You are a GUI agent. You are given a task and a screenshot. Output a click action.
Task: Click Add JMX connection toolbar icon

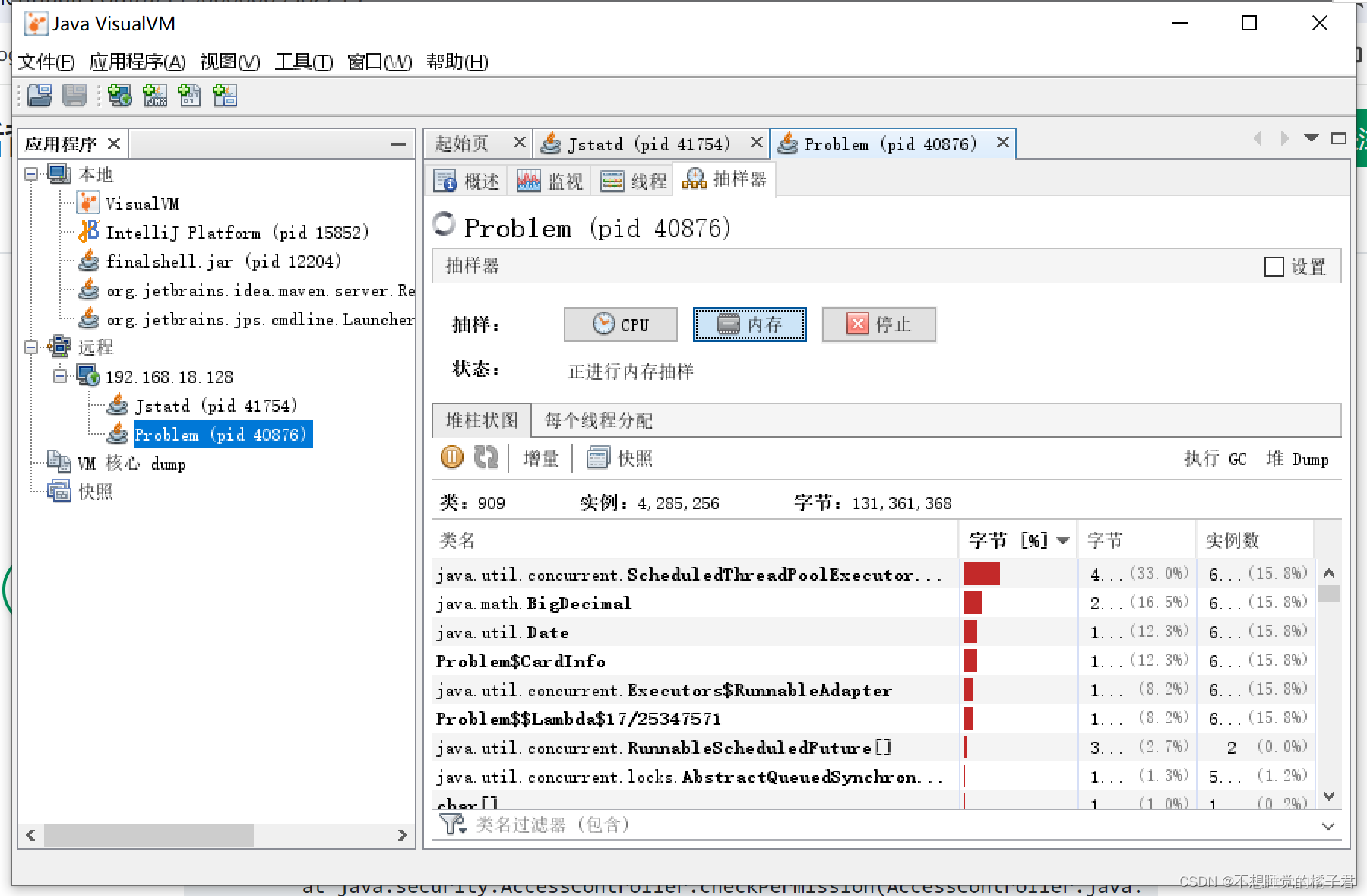point(155,95)
